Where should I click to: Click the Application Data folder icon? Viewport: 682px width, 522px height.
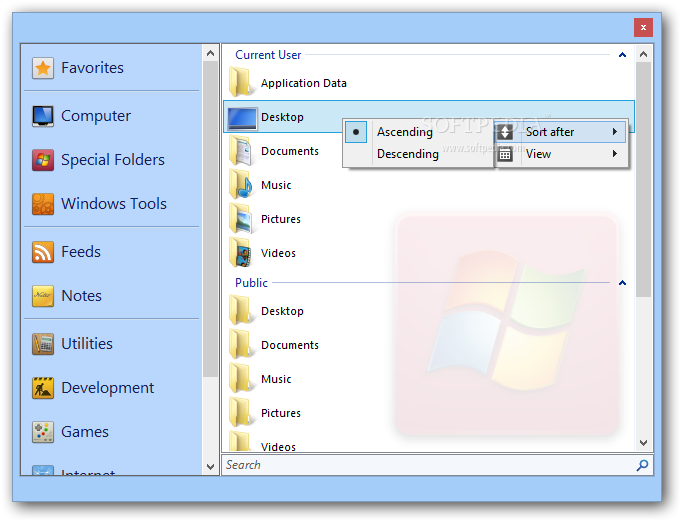click(240, 82)
